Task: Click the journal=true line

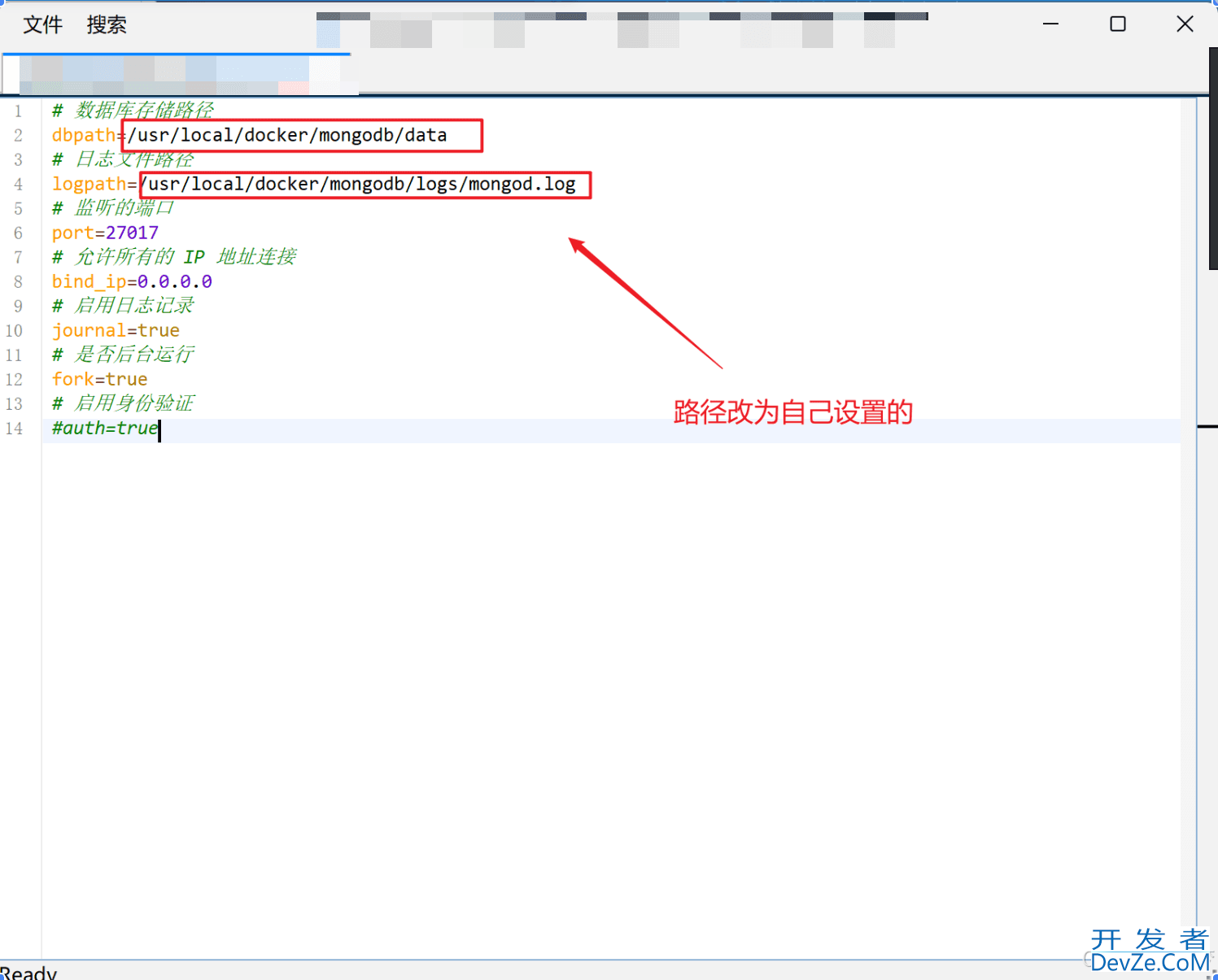Action: point(116,330)
